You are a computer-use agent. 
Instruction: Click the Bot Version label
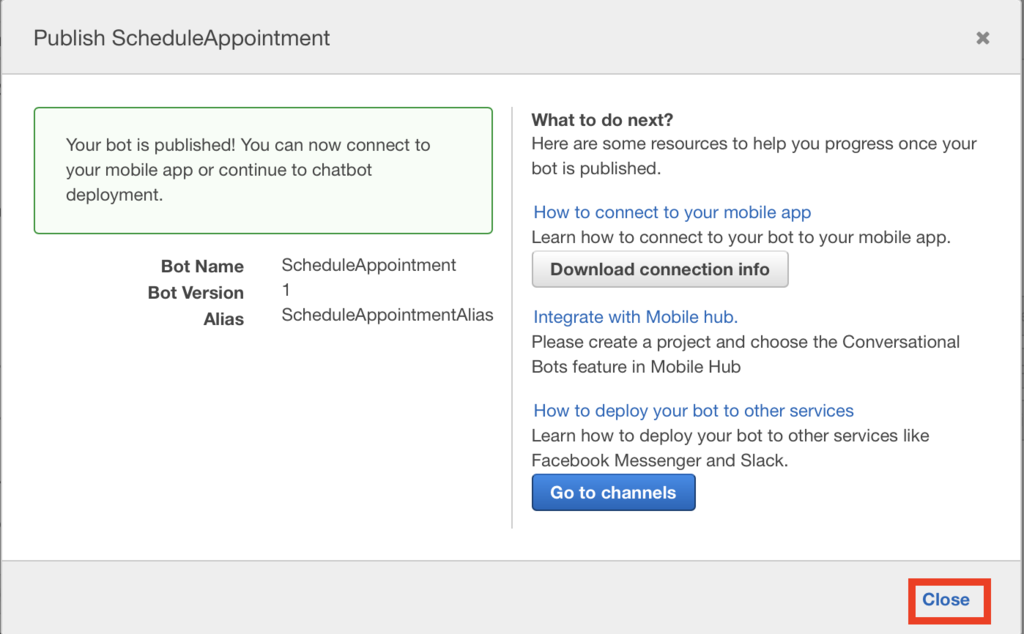coord(195,293)
